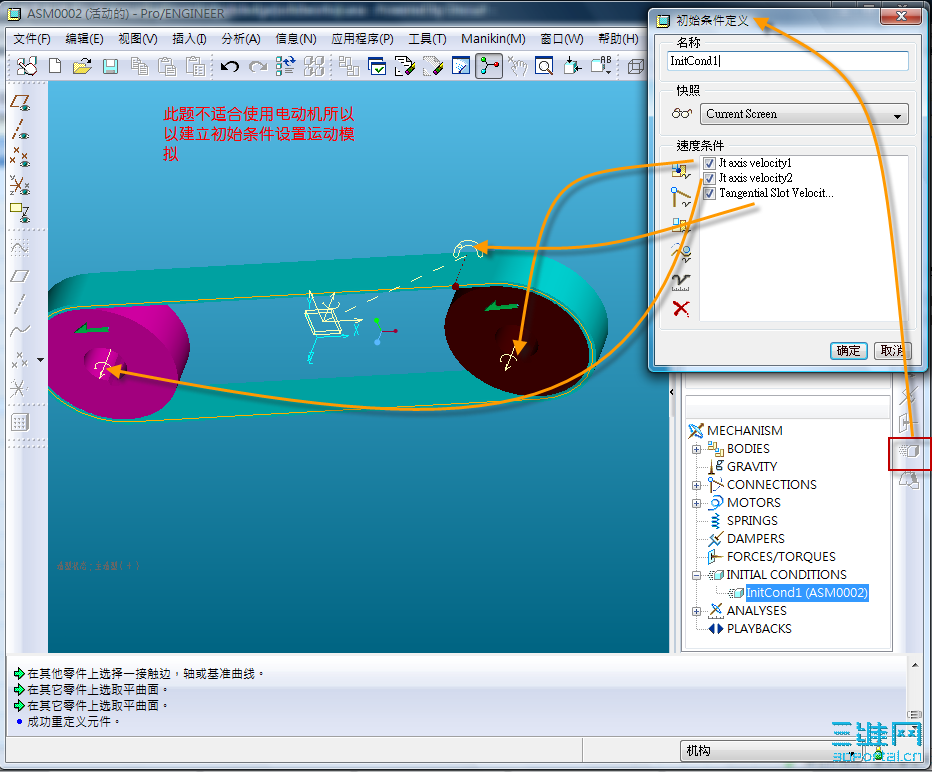Select the wireframe cube display icon
Viewport: 932px width, 772px height.
635,66
